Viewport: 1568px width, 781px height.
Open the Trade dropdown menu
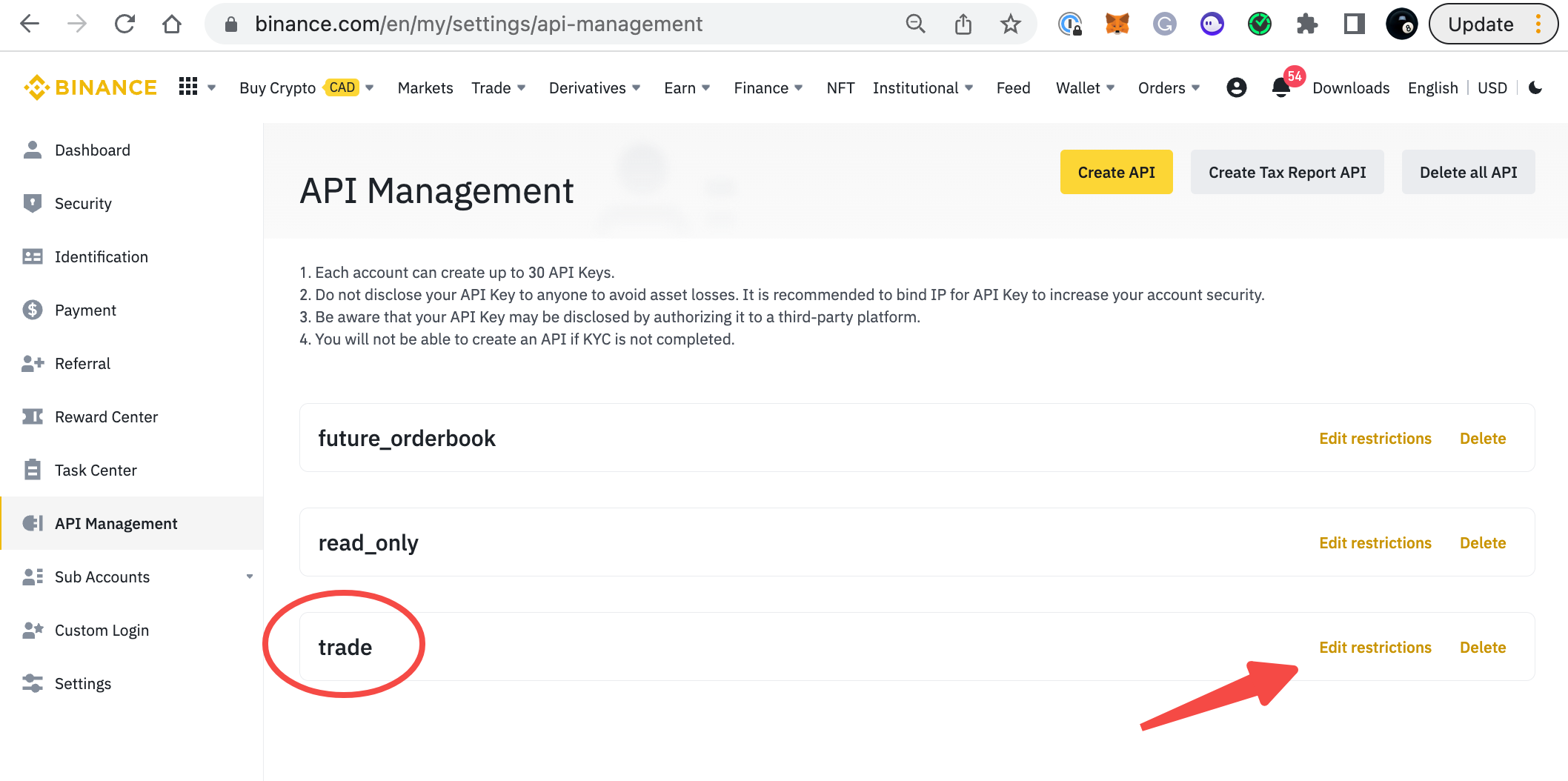tap(498, 87)
